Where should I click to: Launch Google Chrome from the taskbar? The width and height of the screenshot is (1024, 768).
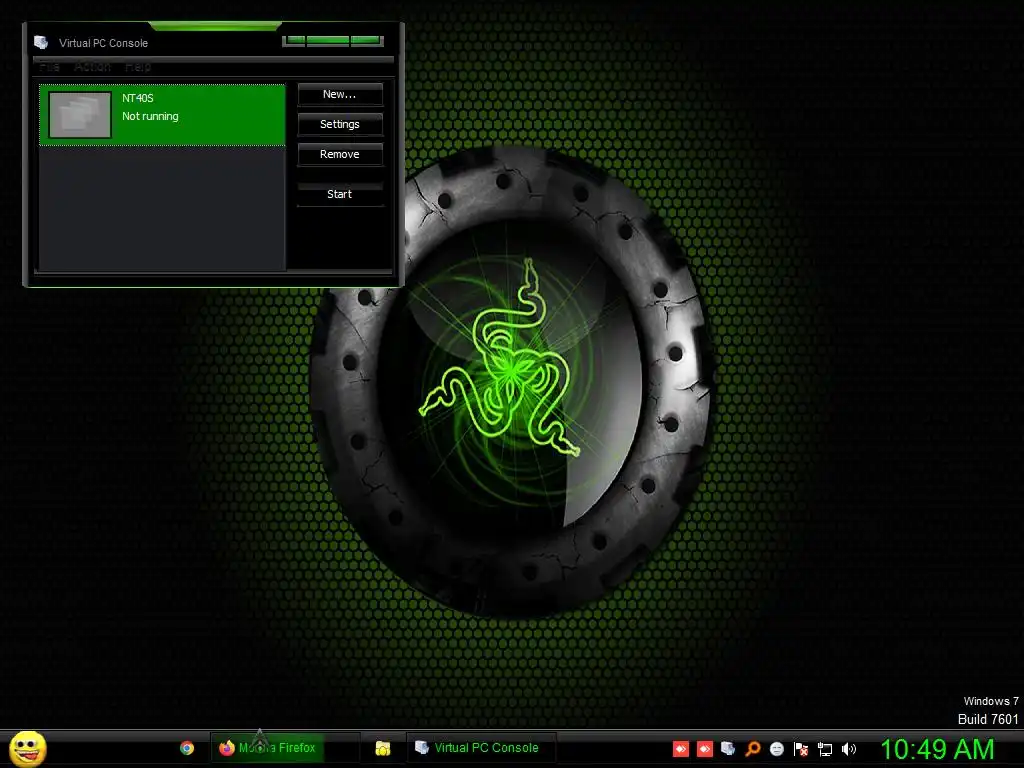187,748
